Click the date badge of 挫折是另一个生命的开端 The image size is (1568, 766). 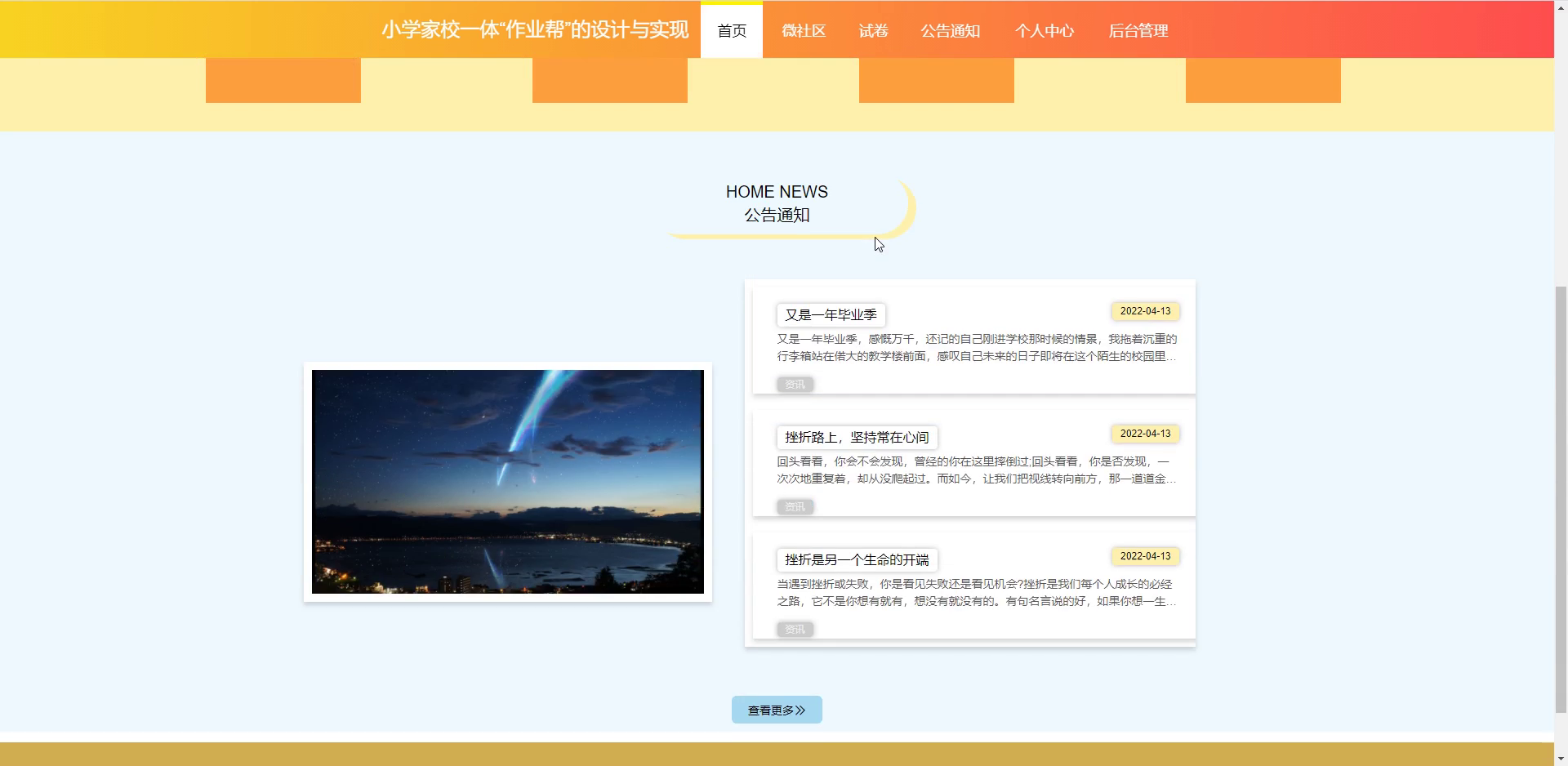[x=1145, y=556]
